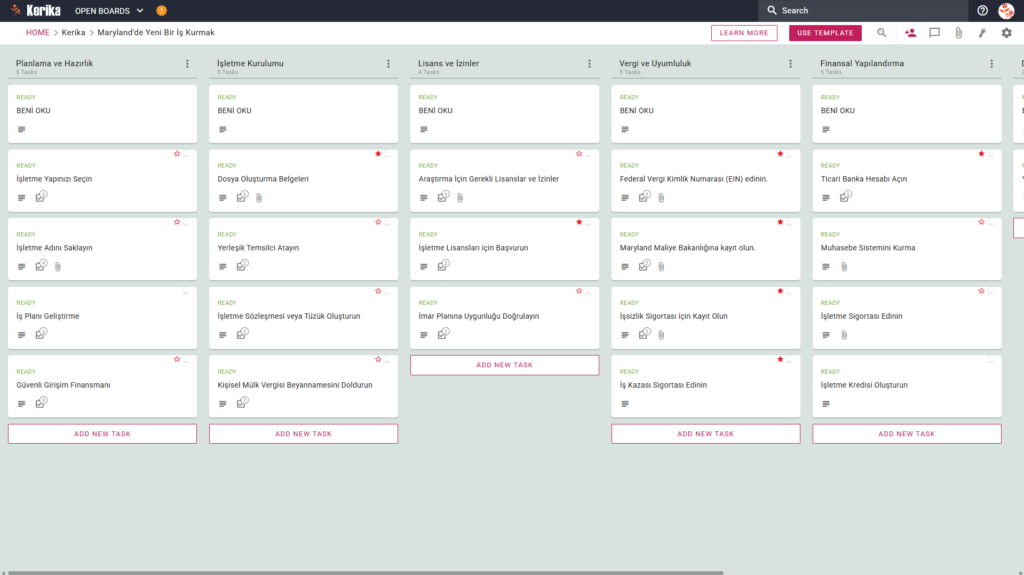
Task: Go to HOME breadcrumb link
Action: pyautogui.click(x=38, y=33)
